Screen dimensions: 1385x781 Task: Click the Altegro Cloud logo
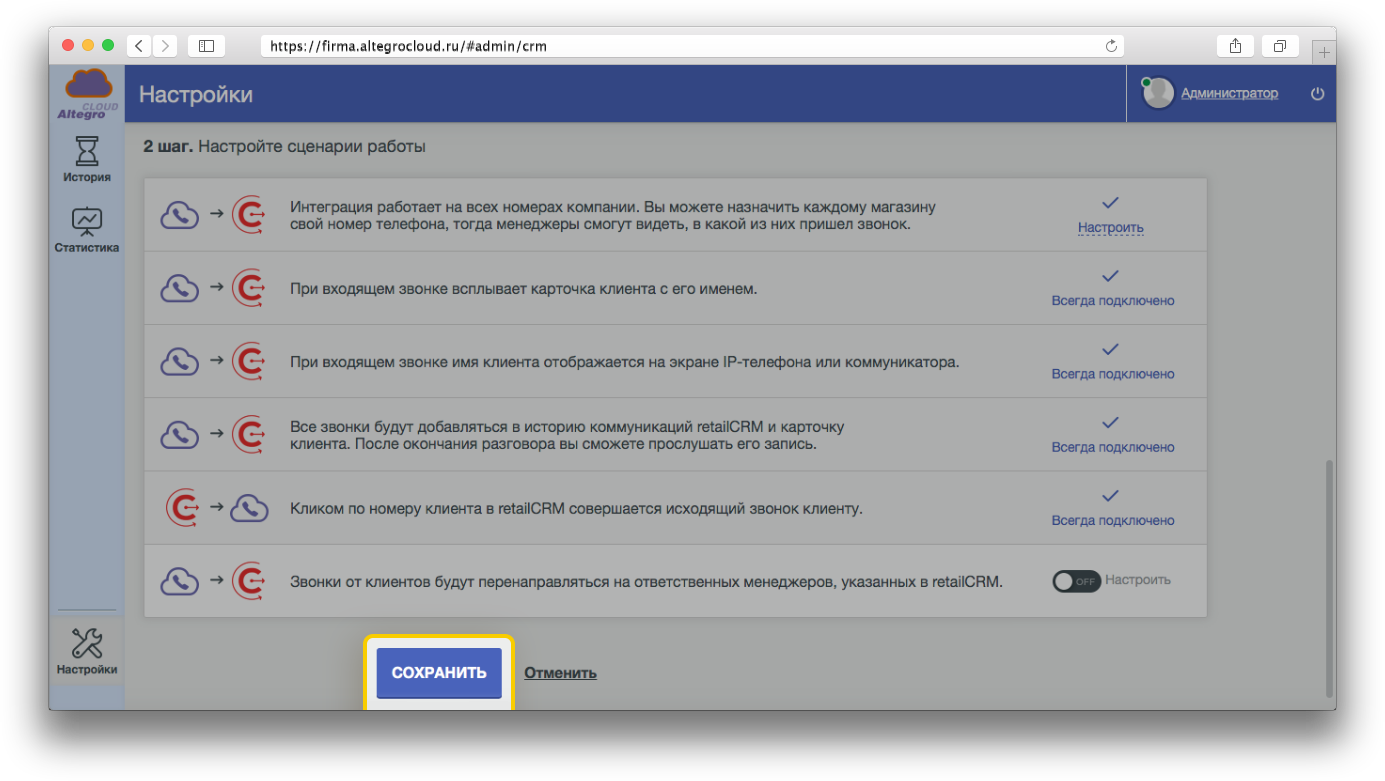pos(88,95)
